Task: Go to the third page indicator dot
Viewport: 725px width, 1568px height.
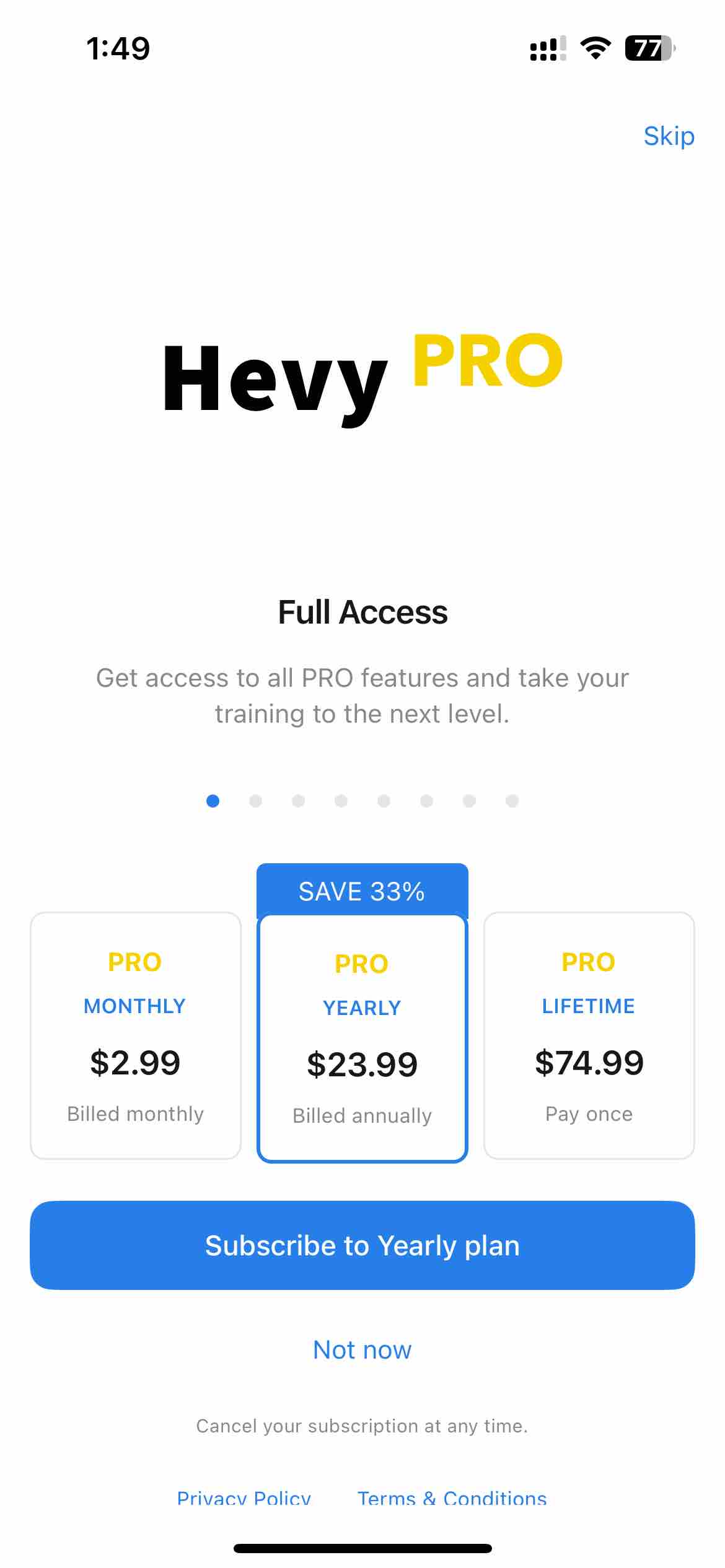Action: click(298, 801)
